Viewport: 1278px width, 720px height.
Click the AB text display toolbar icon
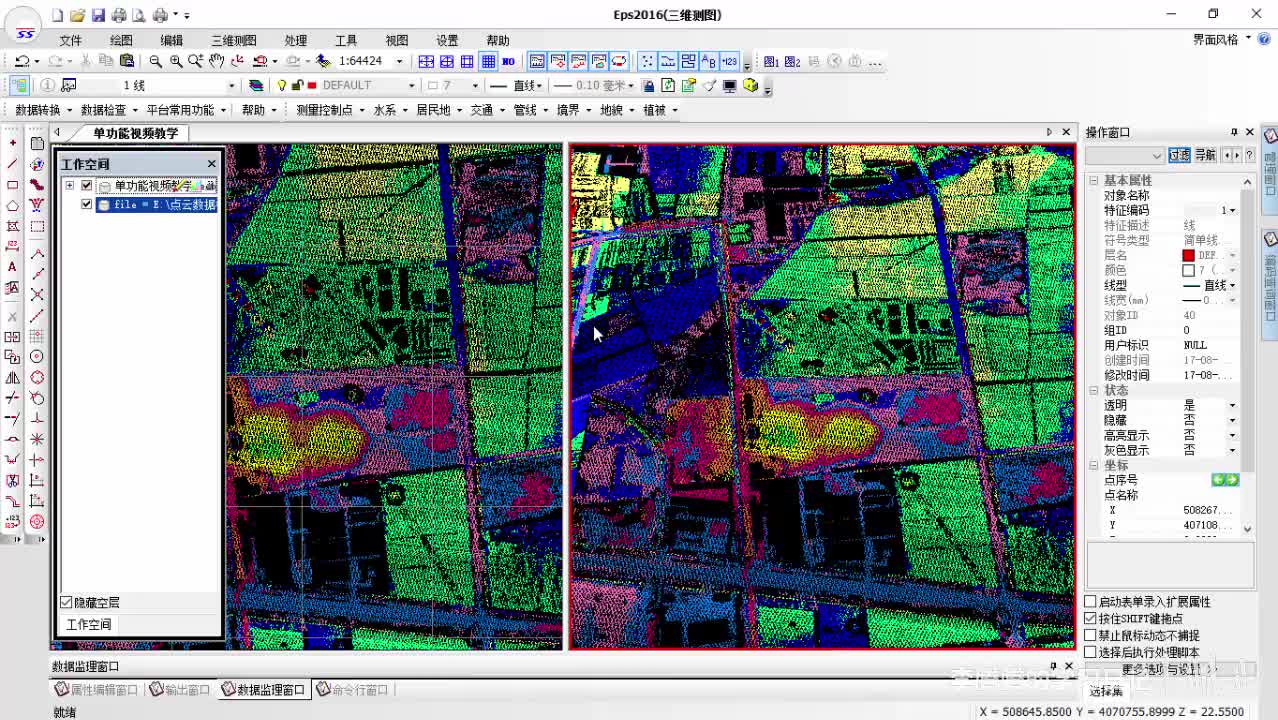[709, 61]
